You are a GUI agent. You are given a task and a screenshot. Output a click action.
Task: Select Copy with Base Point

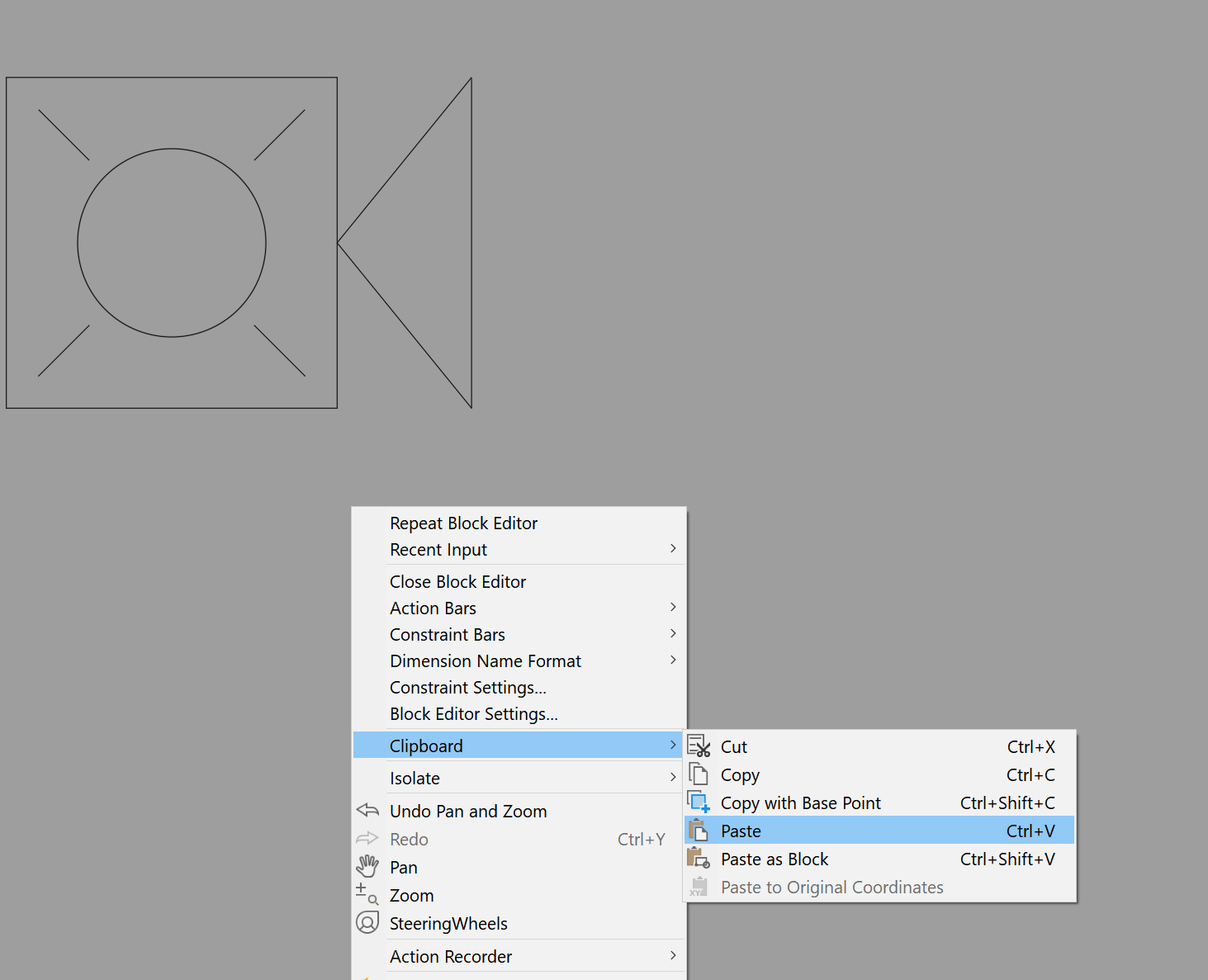click(x=880, y=802)
